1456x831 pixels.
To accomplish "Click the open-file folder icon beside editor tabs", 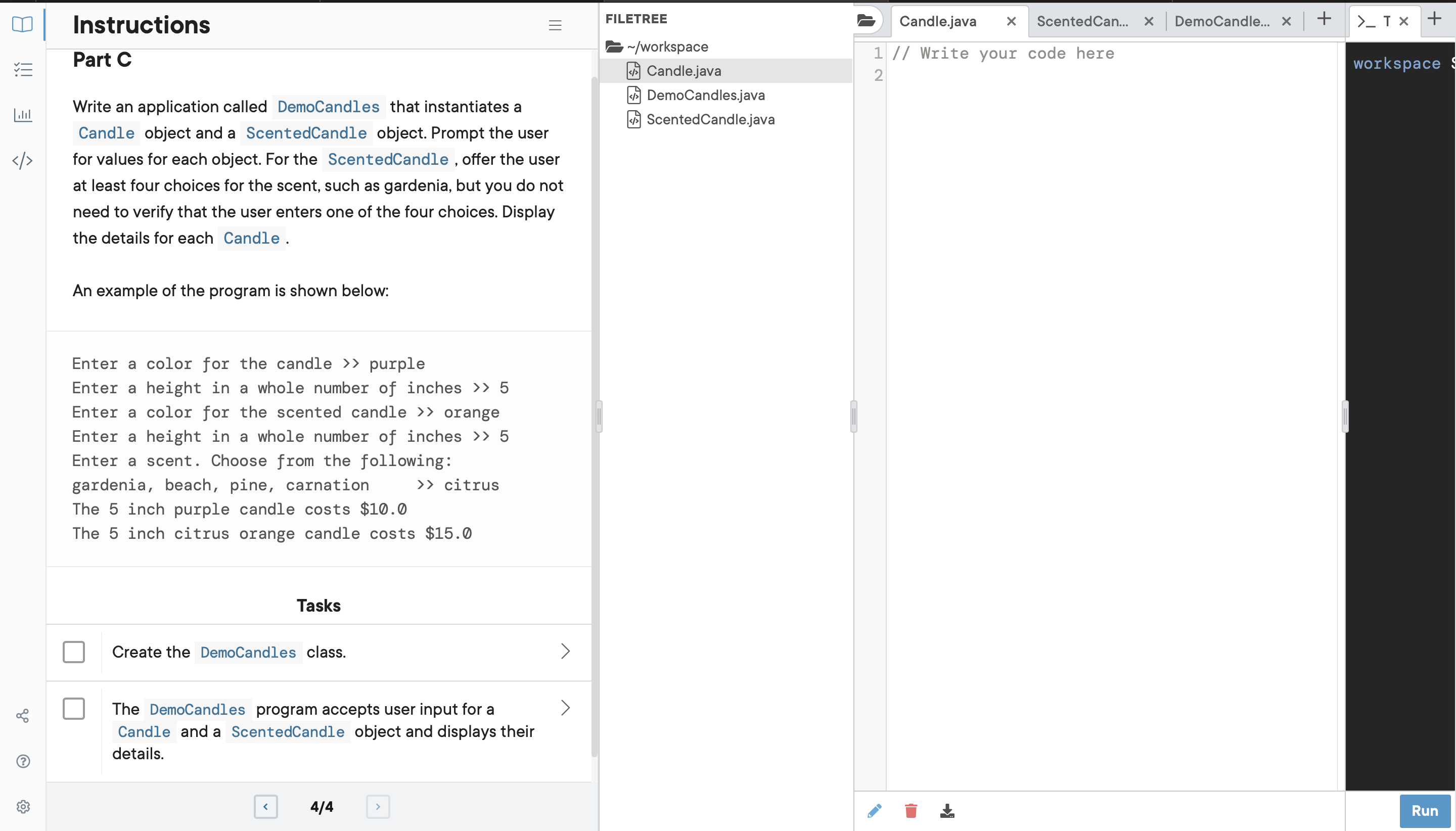I will [x=867, y=21].
